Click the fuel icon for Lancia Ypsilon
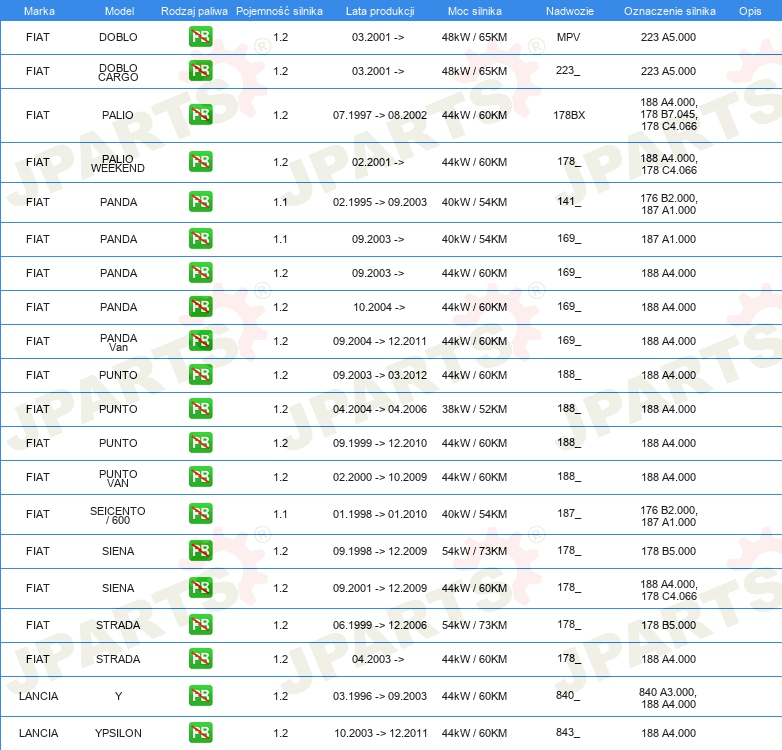Viewport: 782px width, 750px height. [200, 733]
